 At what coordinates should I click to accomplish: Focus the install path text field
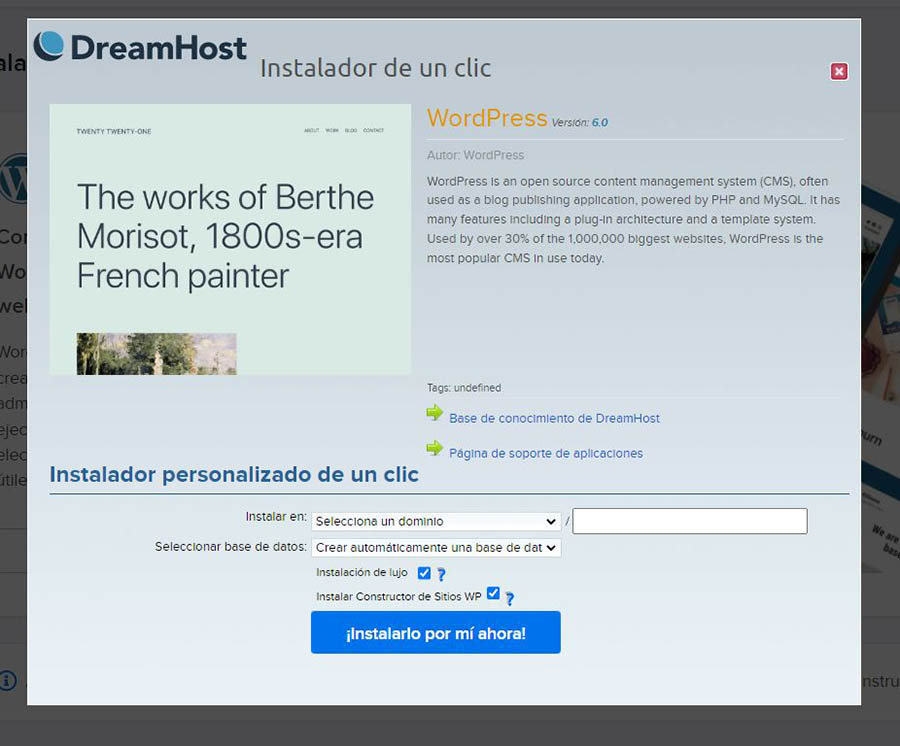(689, 521)
